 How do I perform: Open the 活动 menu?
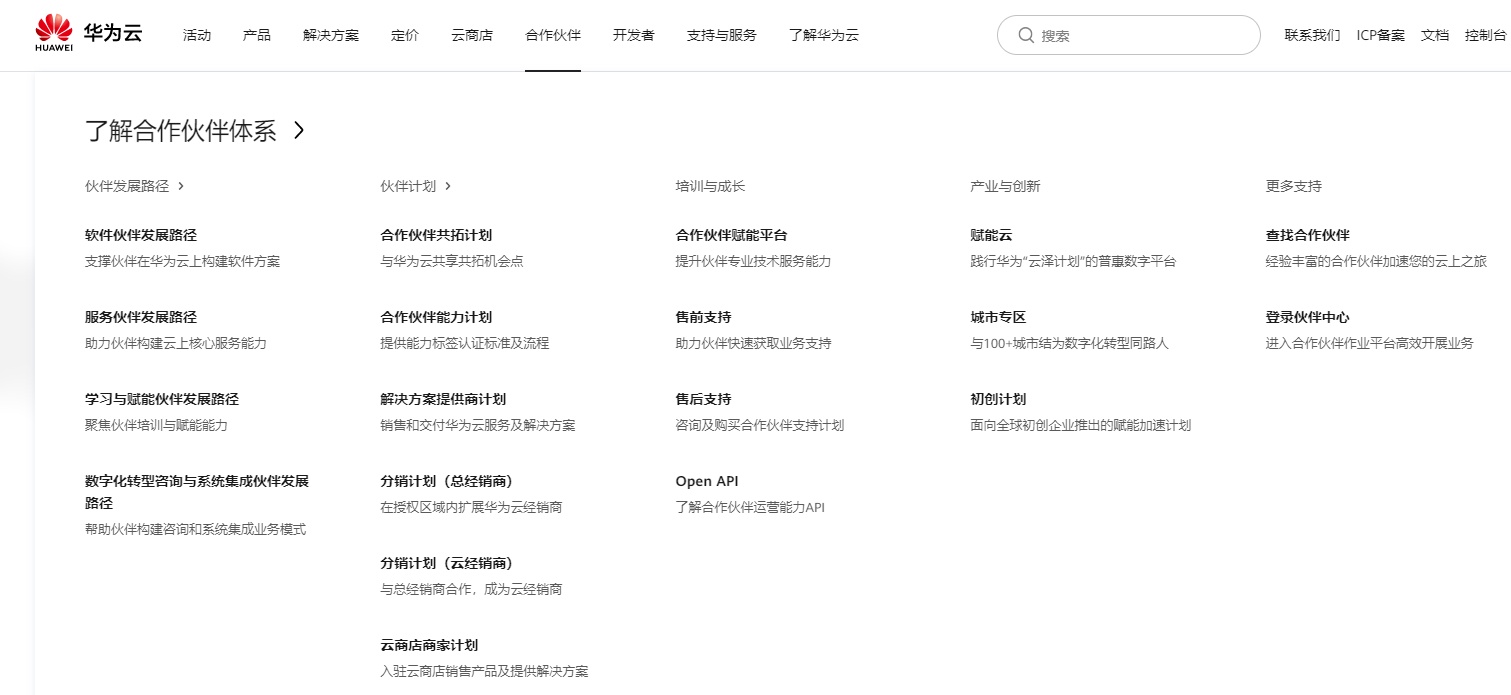point(197,35)
